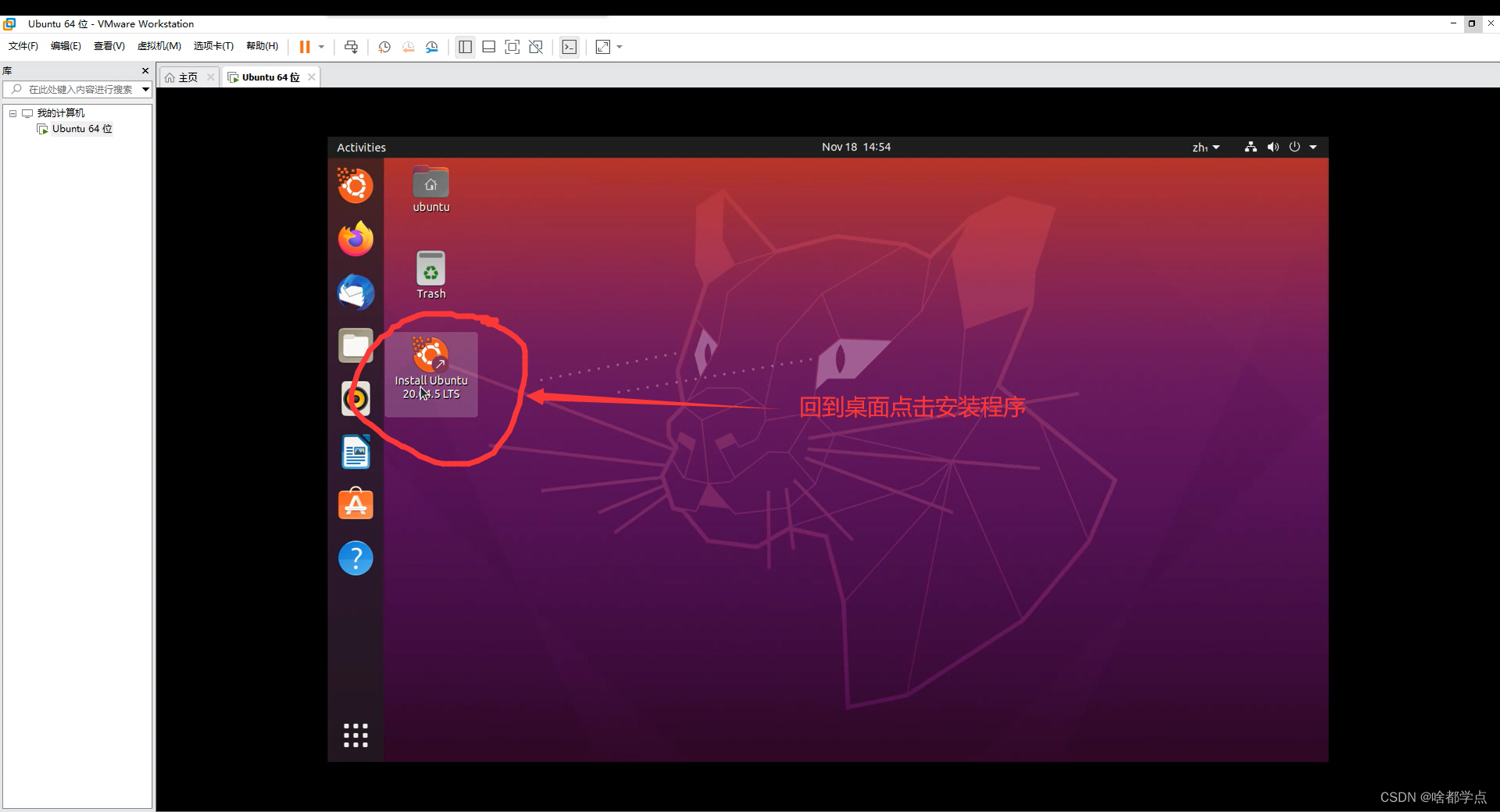
Task: Open the zh input source menu
Action: (x=1205, y=147)
